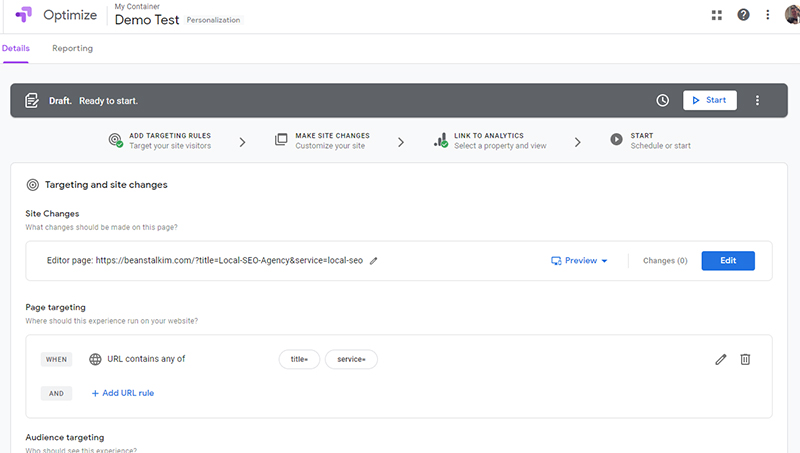
Task: Click the Google Optimize logo icon
Action: (x=23, y=15)
